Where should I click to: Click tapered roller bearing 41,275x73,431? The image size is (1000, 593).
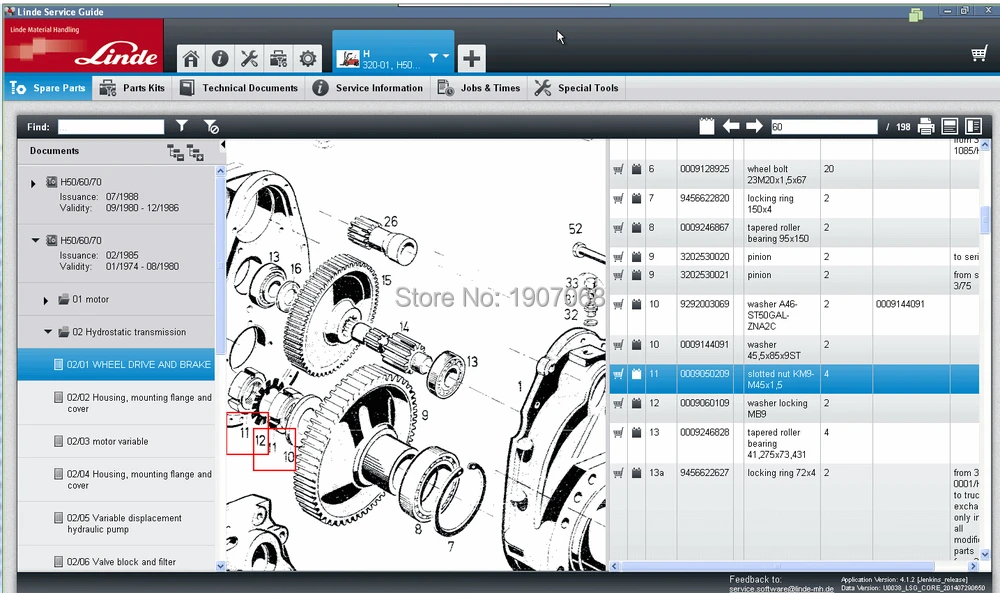(x=776, y=443)
